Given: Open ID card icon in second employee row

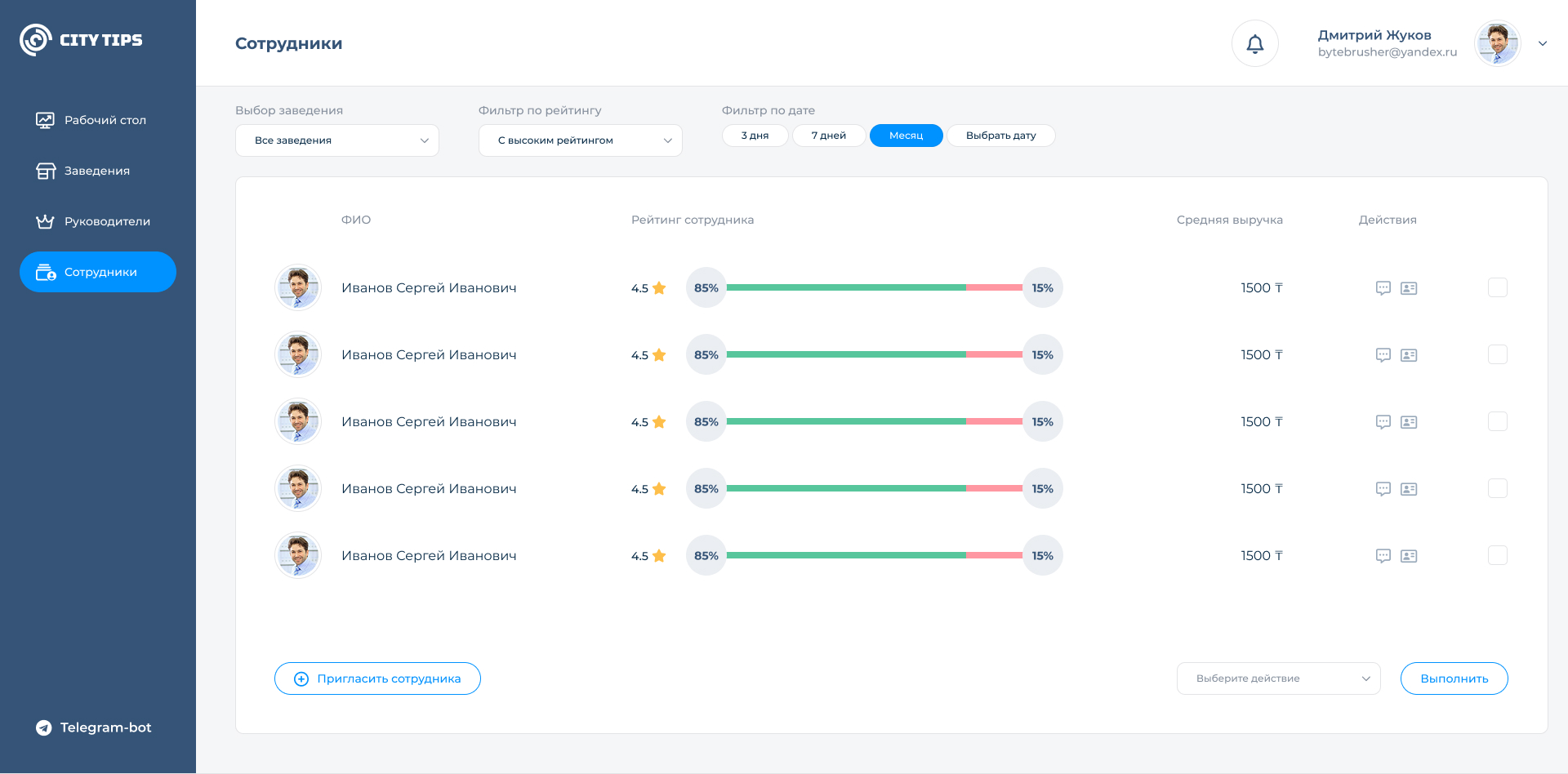Looking at the screenshot, I should (x=1409, y=355).
